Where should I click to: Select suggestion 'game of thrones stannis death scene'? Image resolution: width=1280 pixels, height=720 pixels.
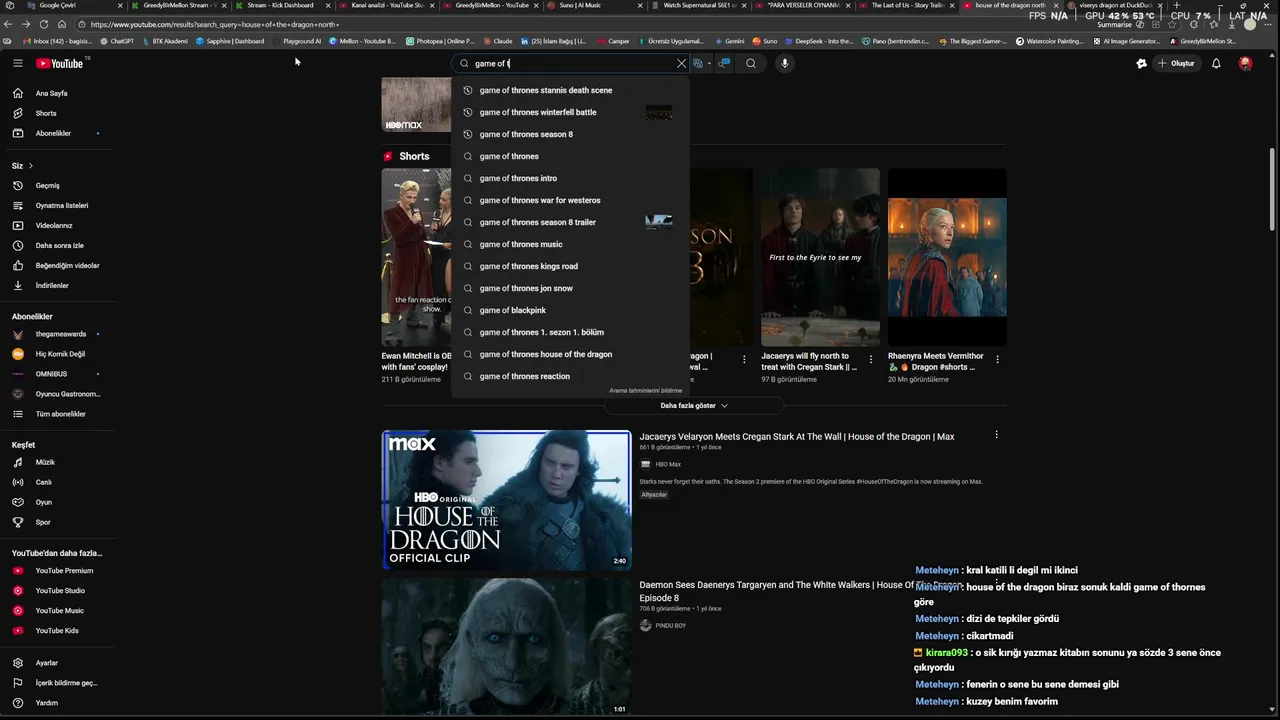(x=570, y=90)
